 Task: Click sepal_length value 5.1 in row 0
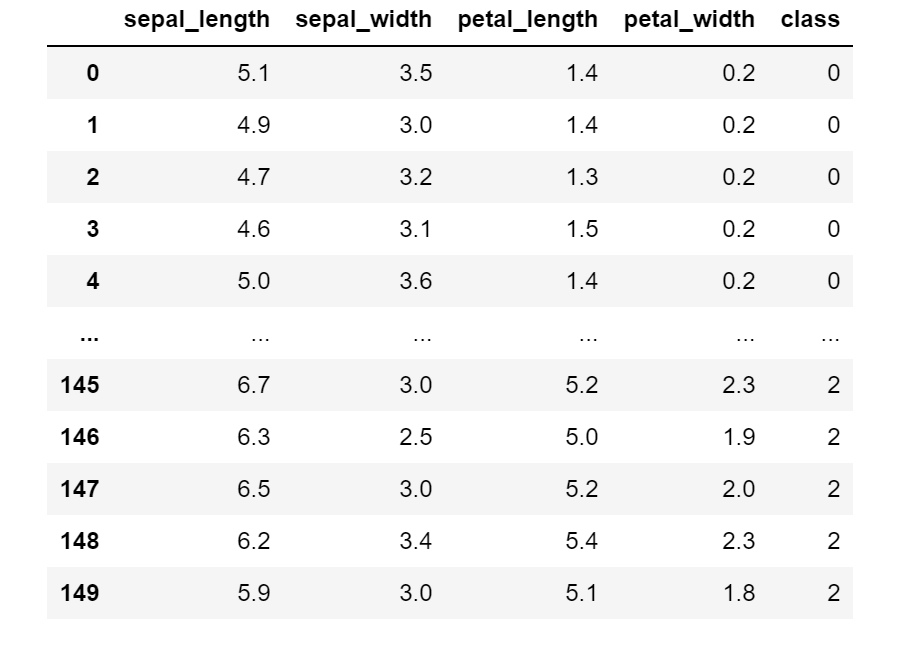pos(254,73)
